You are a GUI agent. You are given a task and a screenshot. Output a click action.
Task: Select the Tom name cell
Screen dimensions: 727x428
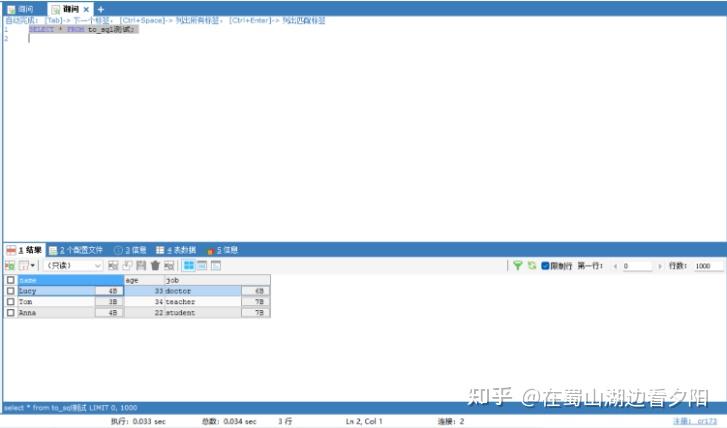click(56, 302)
